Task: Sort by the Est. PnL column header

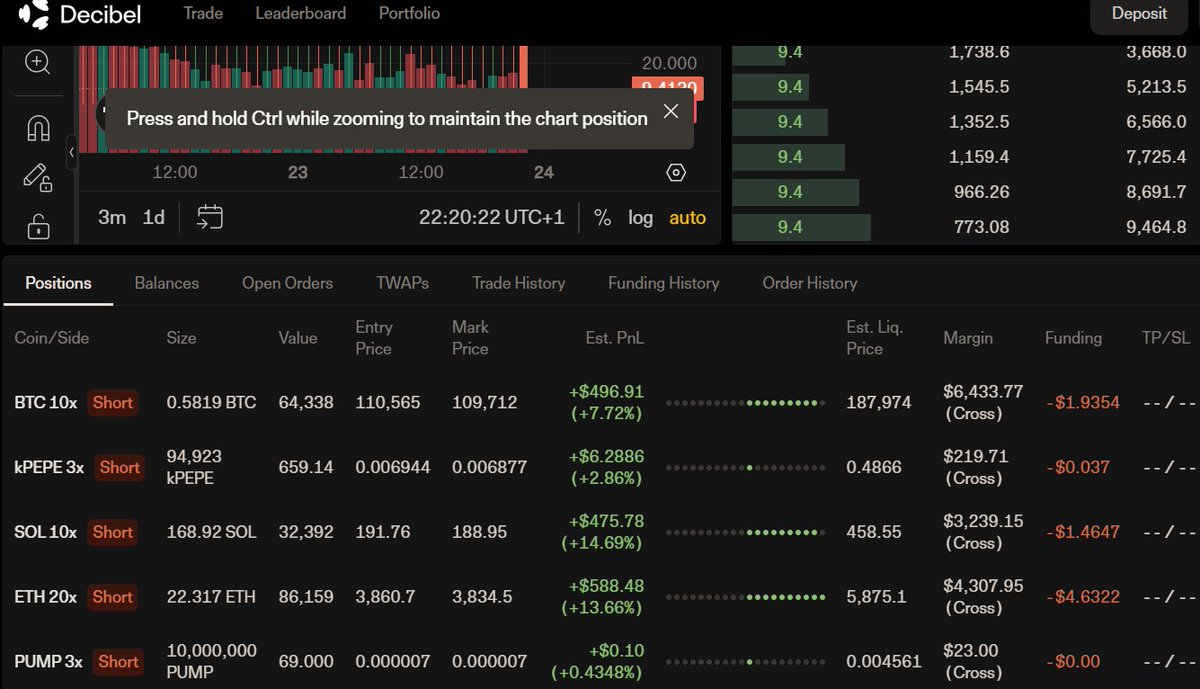Action: click(x=615, y=338)
